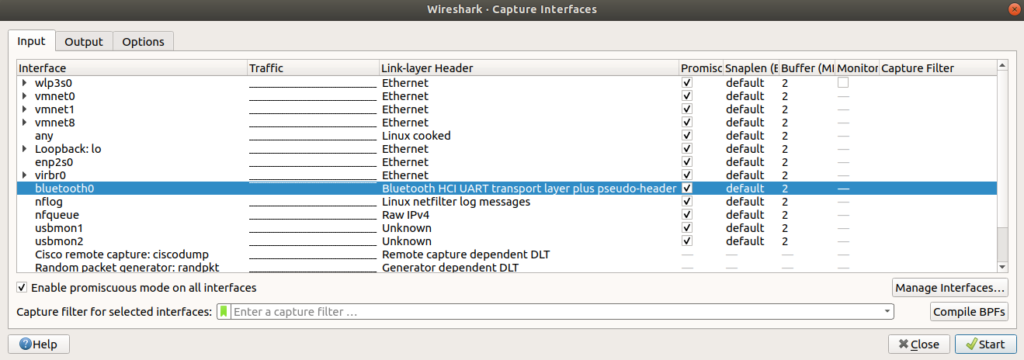Click the Snaplen default cell for wlp3s0

(744, 83)
